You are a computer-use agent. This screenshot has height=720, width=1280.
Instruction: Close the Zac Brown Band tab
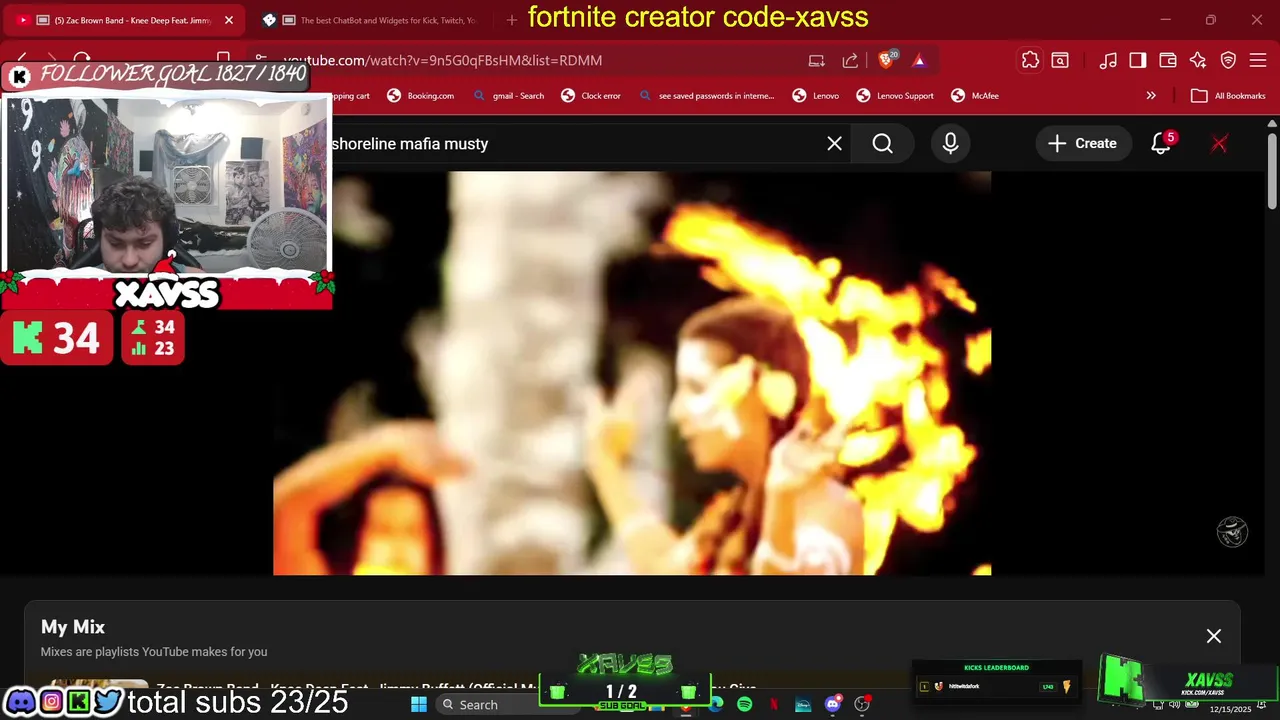pyautogui.click(x=228, y=20)
